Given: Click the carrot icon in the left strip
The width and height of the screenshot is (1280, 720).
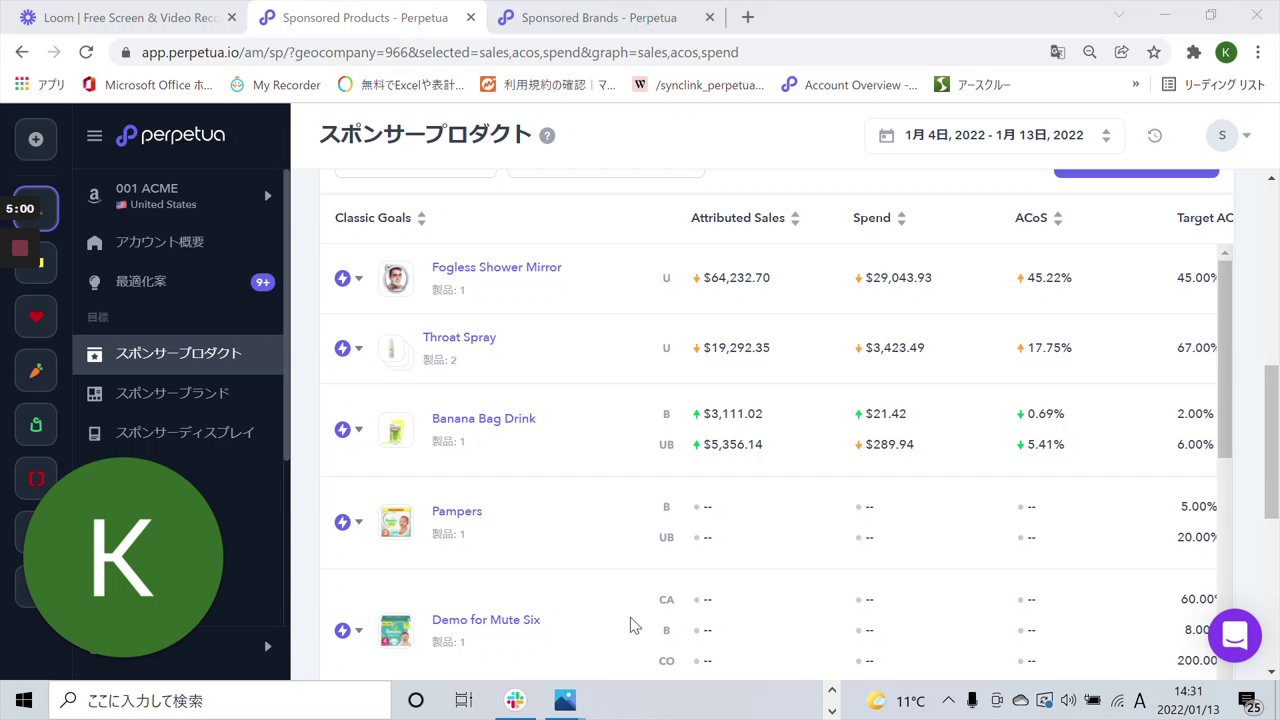Looking at the screenshot, I should pyautogui.click(x=36, y=371).
